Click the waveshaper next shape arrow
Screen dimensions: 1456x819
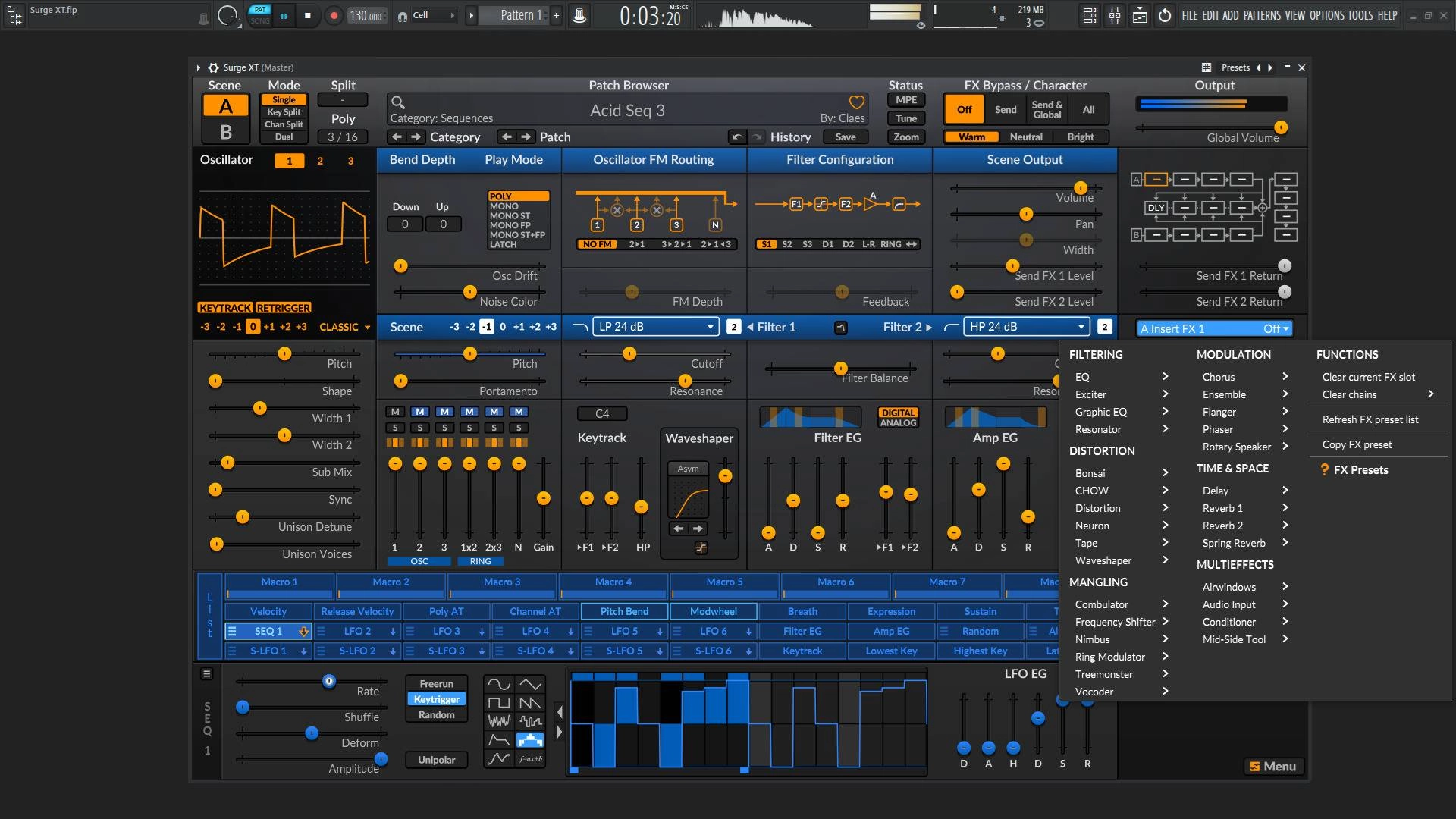coord(698,529)
